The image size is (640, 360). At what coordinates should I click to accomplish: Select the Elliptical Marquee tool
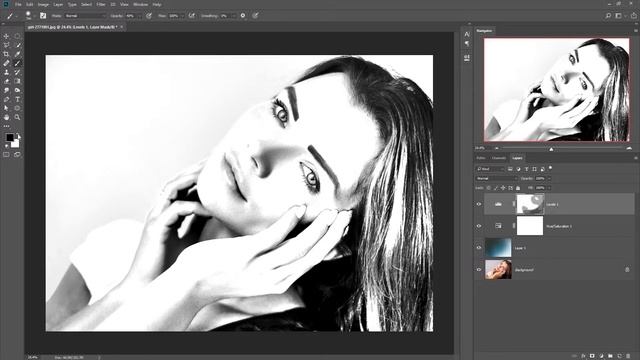tap(18, 36)
